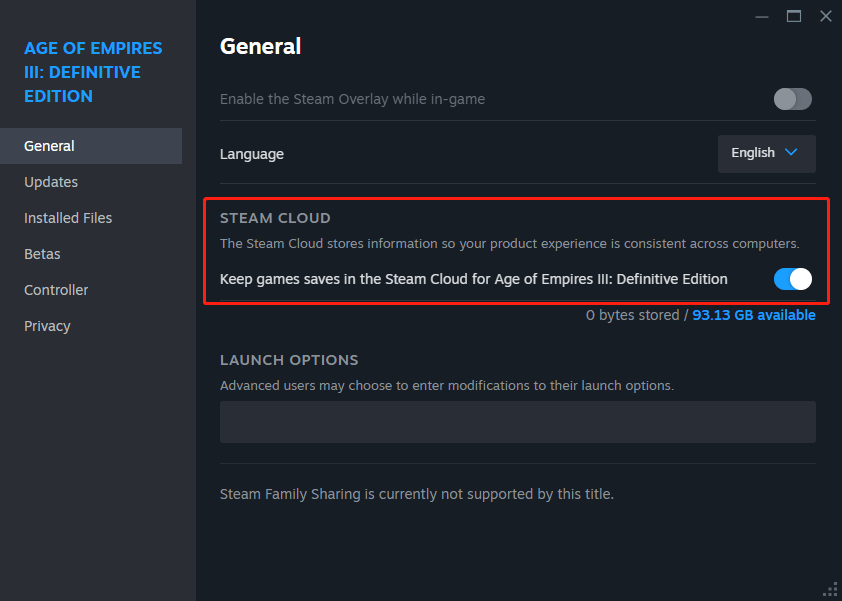Toggle Keep games saves in Steam Cloud
The width and height of the screenshot is (842, 601).
point(792,279)
